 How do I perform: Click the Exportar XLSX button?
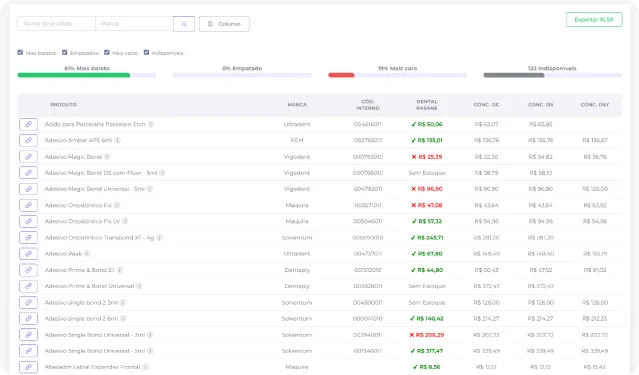(x=594, y=20)
